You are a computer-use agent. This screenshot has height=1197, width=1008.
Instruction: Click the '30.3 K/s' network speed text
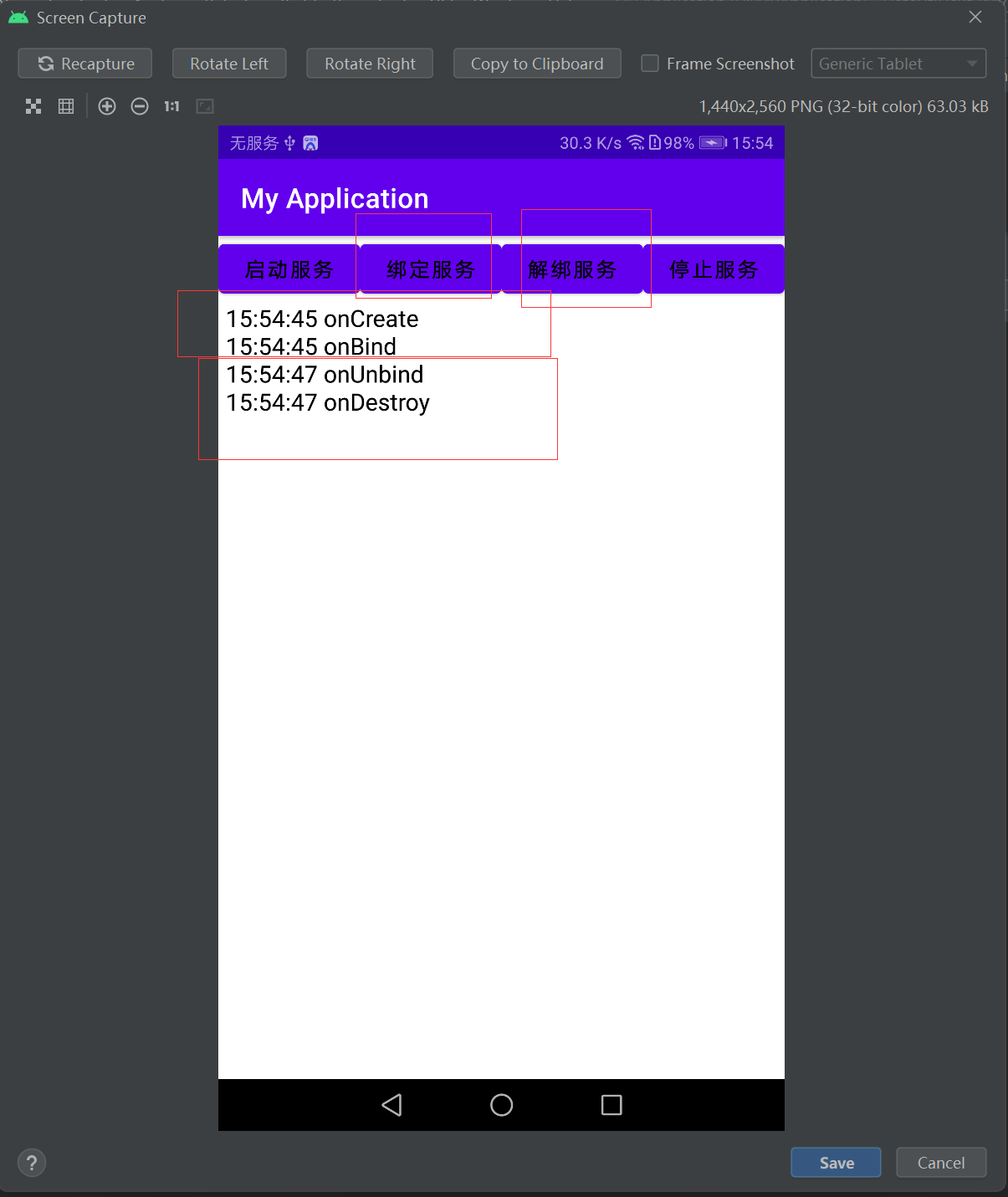pyautogui.click(x=591, y=143)
